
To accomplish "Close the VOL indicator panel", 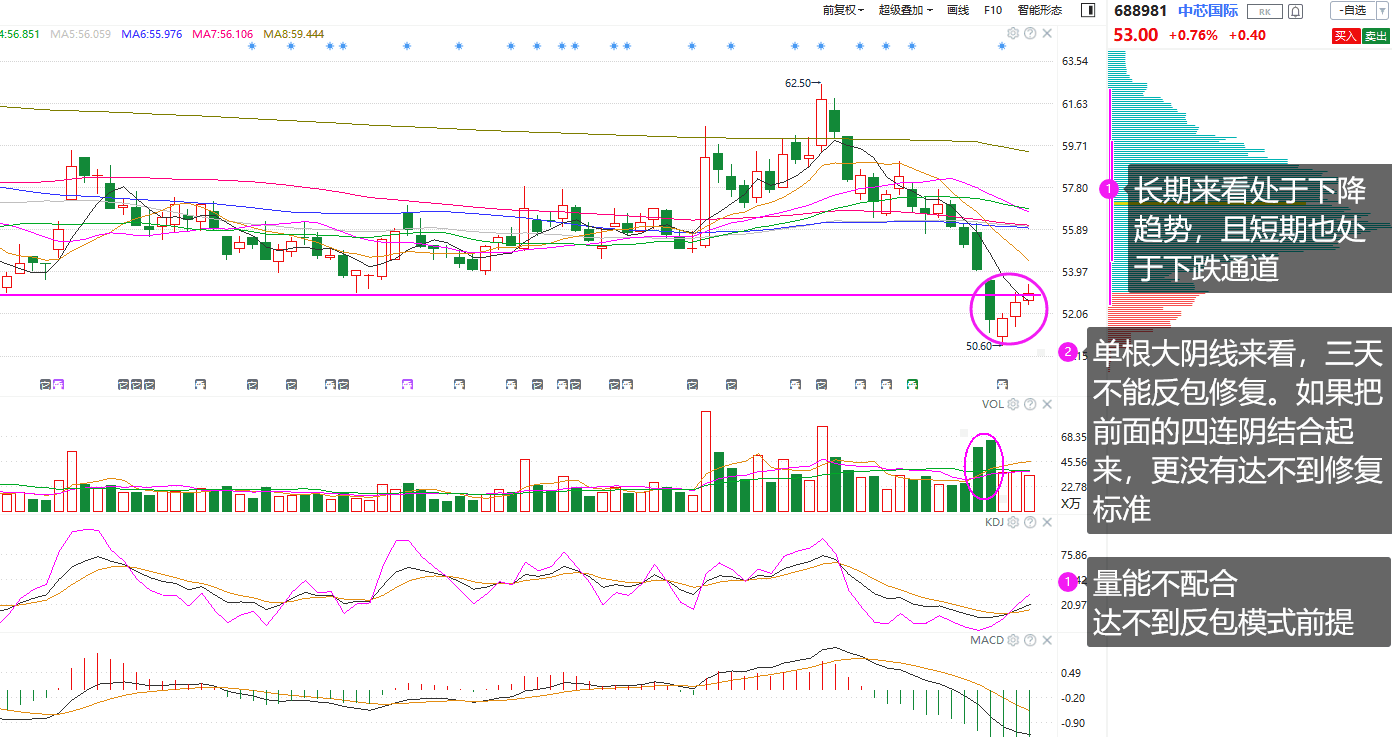I will tap(1047, 404).
